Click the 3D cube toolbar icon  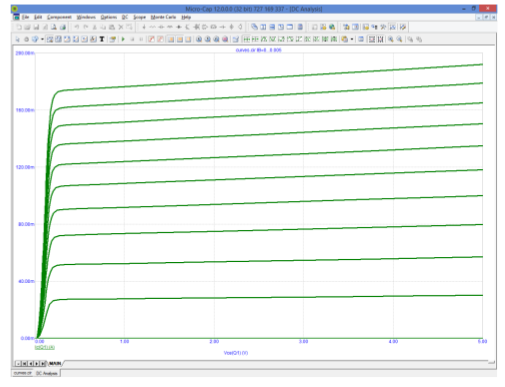coord(35,39)
